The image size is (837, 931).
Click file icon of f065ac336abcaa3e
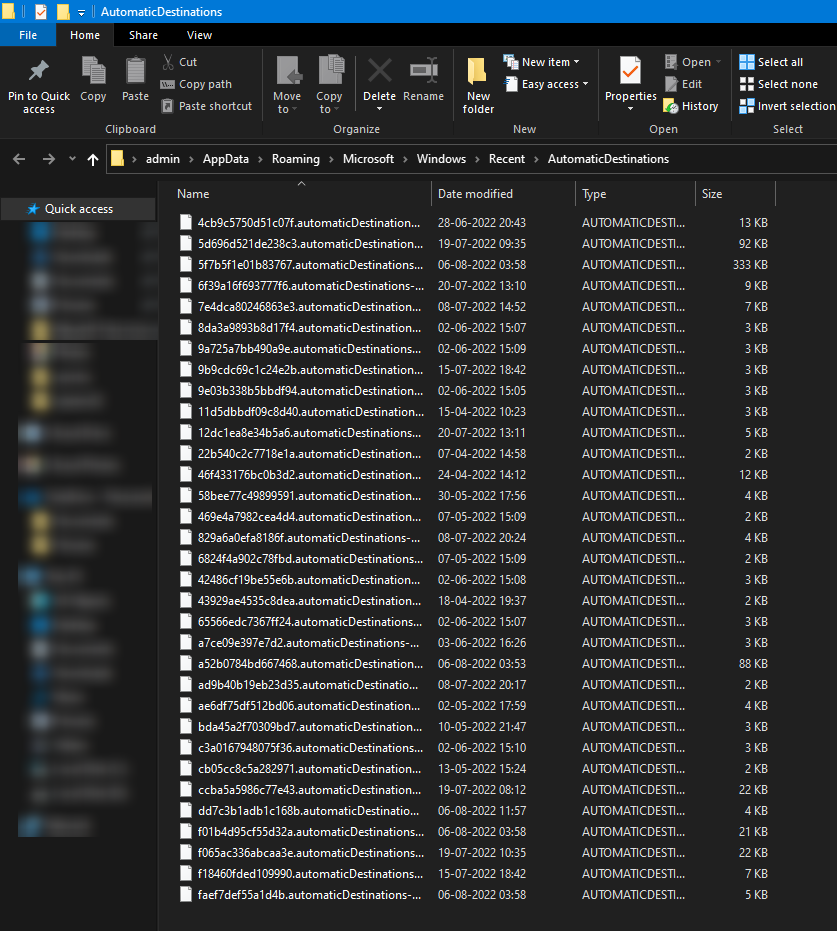click(x=186, y=853)
